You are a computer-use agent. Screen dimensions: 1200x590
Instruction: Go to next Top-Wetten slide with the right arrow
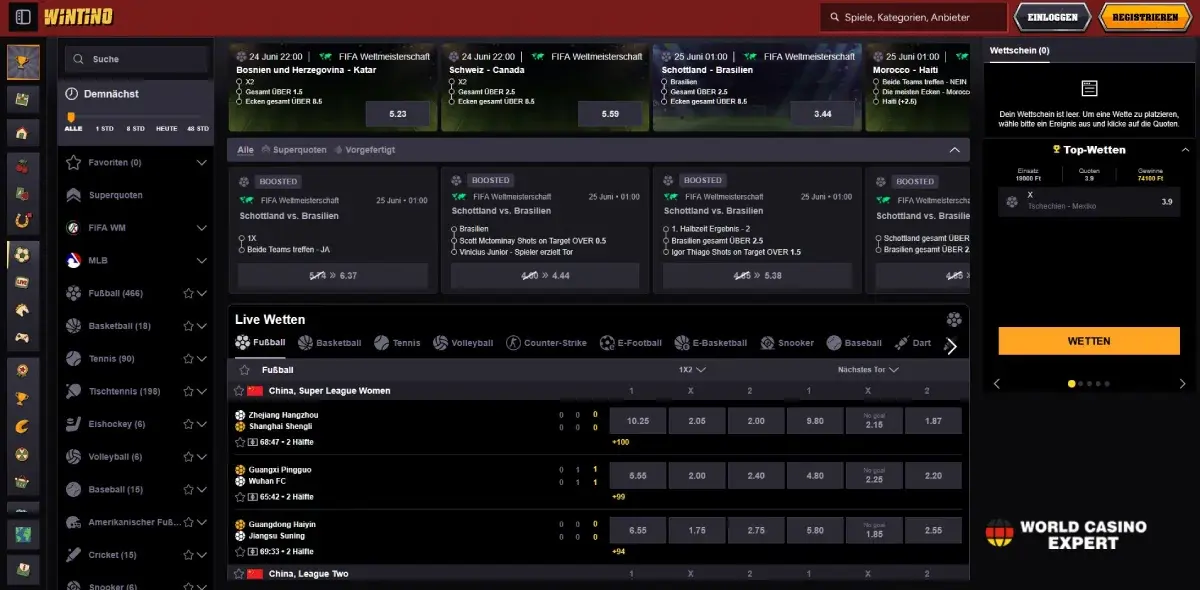coord(1182,383)
